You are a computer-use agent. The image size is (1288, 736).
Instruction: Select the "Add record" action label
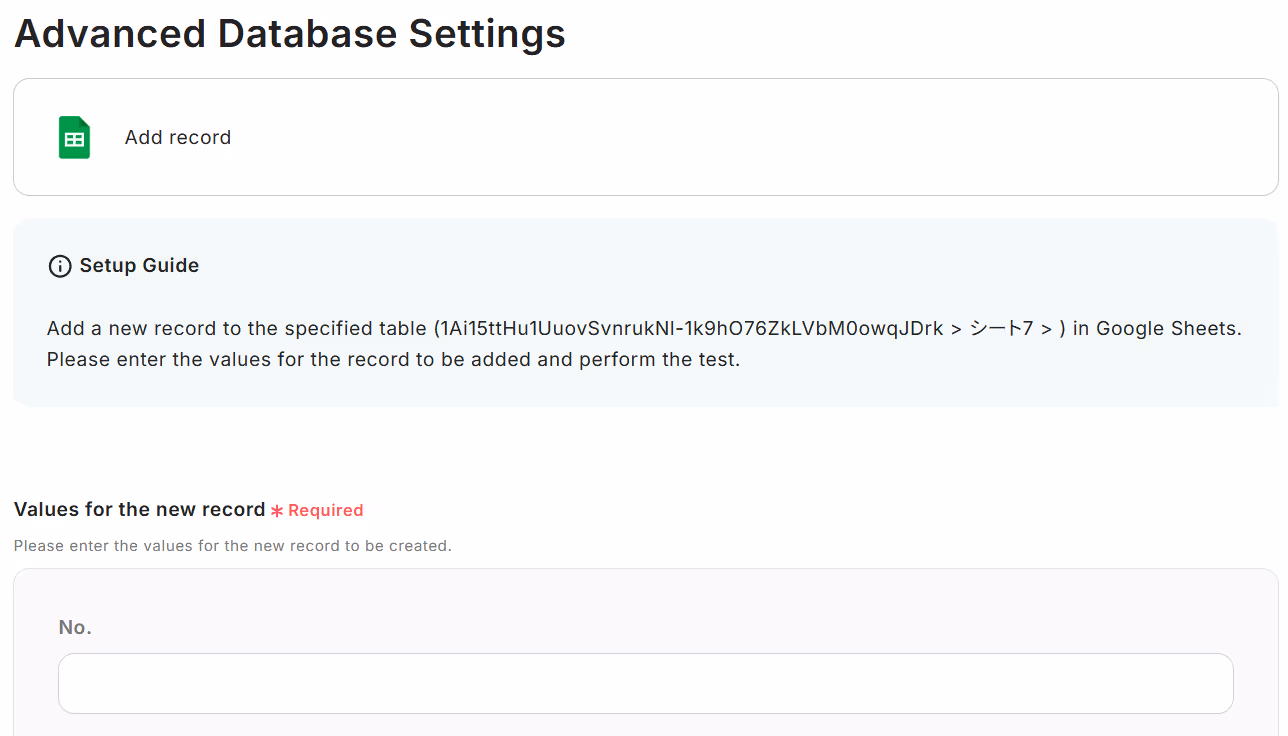click(178, 138)
